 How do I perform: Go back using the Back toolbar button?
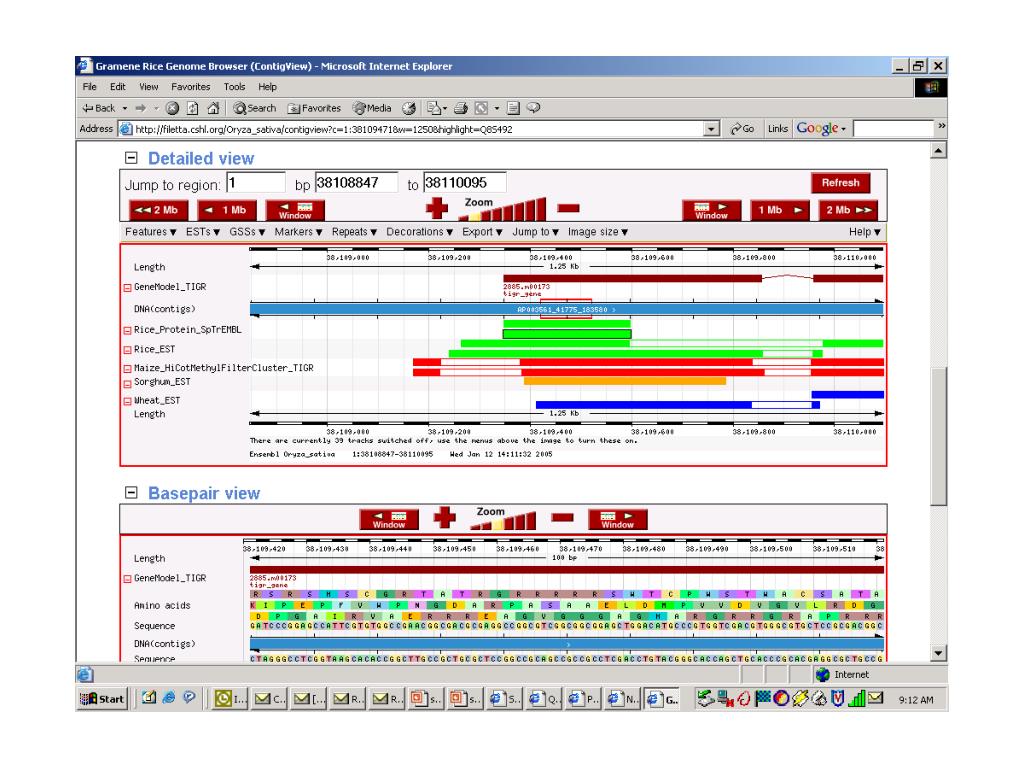coord(99,108)
